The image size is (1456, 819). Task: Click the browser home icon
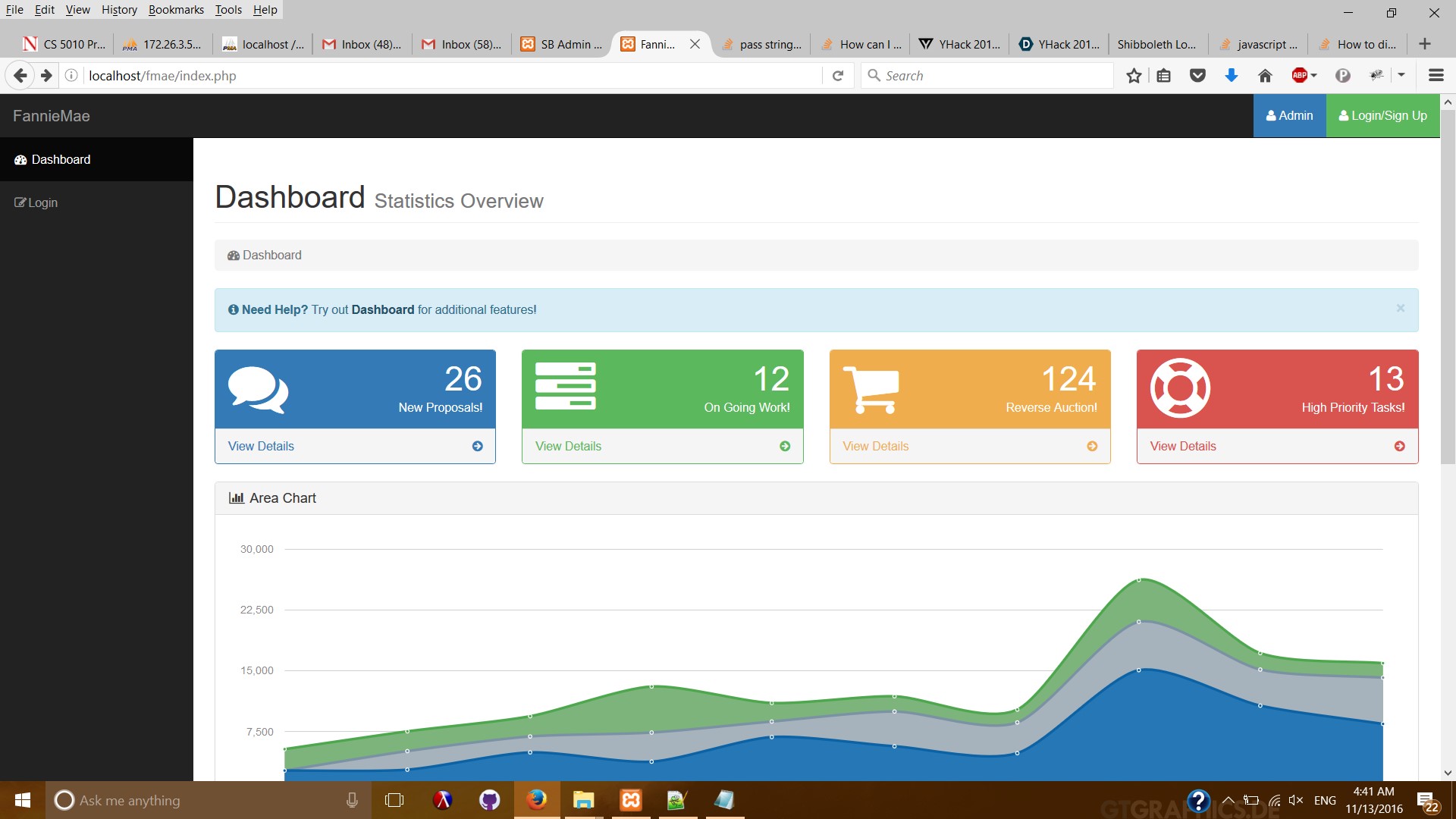(x=1265, y=76)
